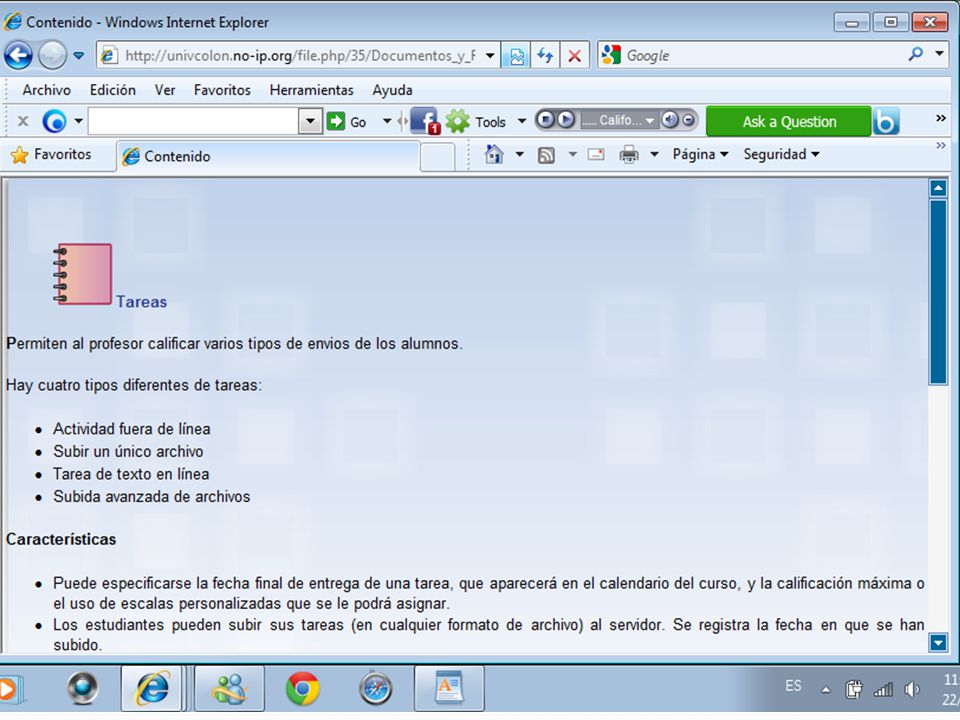Open Safari compass icon in taskbar
Viewport: 960px width, 720px height.
375,689
